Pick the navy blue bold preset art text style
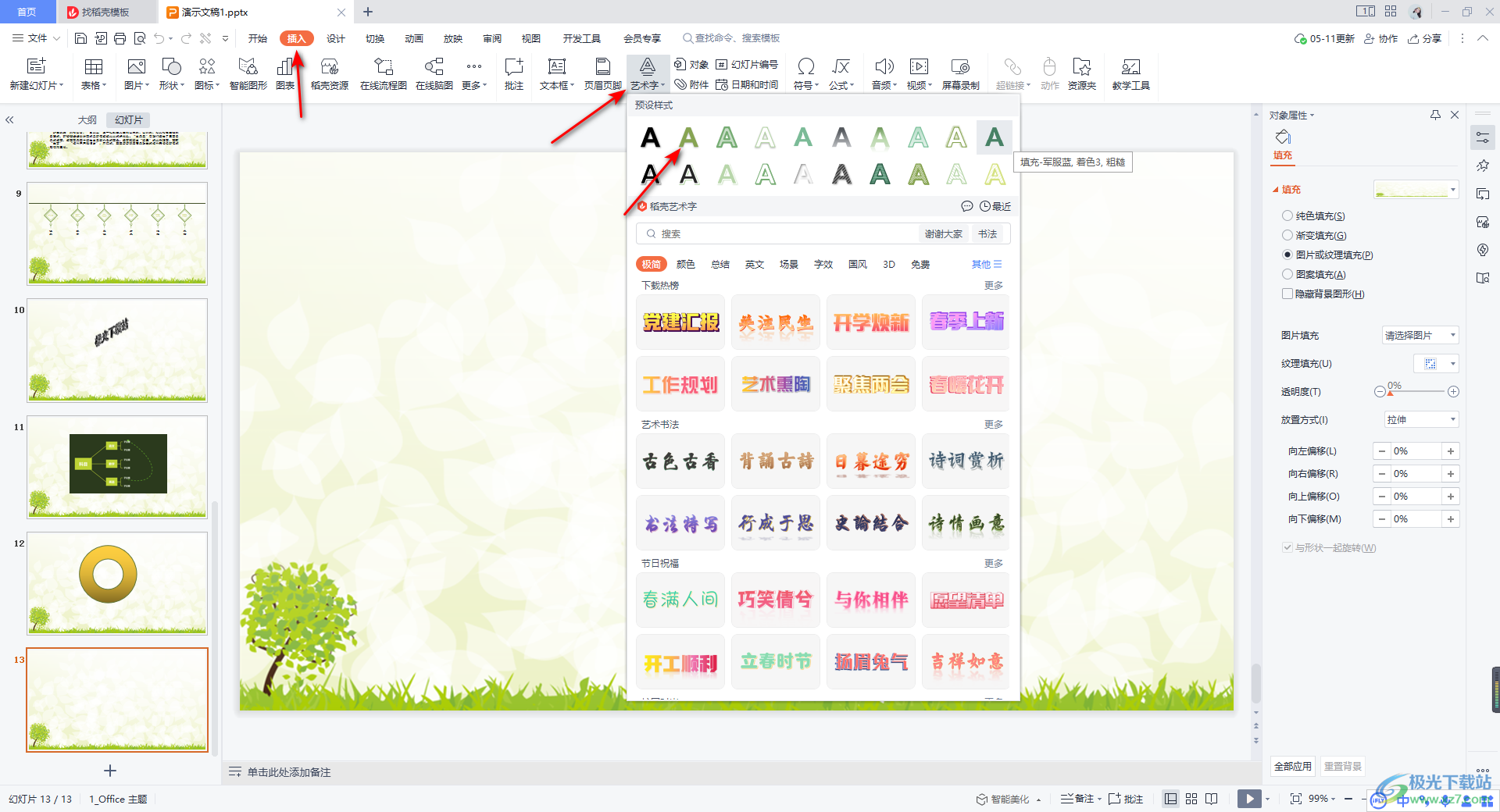 [x=995, y=137]
